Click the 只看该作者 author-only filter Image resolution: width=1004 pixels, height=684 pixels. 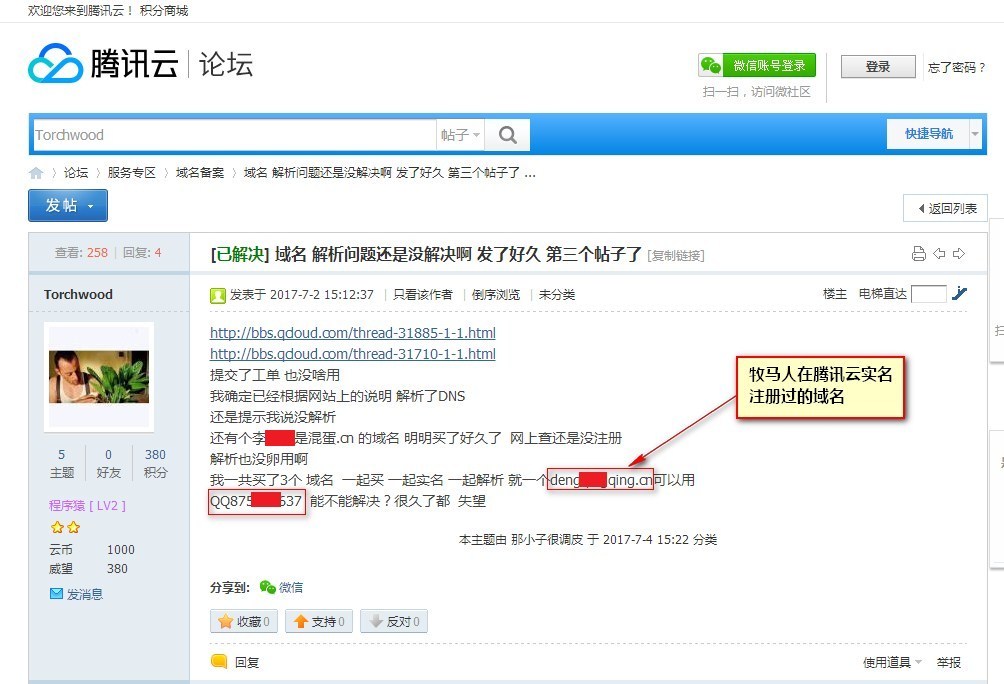[x=423, y=295]
